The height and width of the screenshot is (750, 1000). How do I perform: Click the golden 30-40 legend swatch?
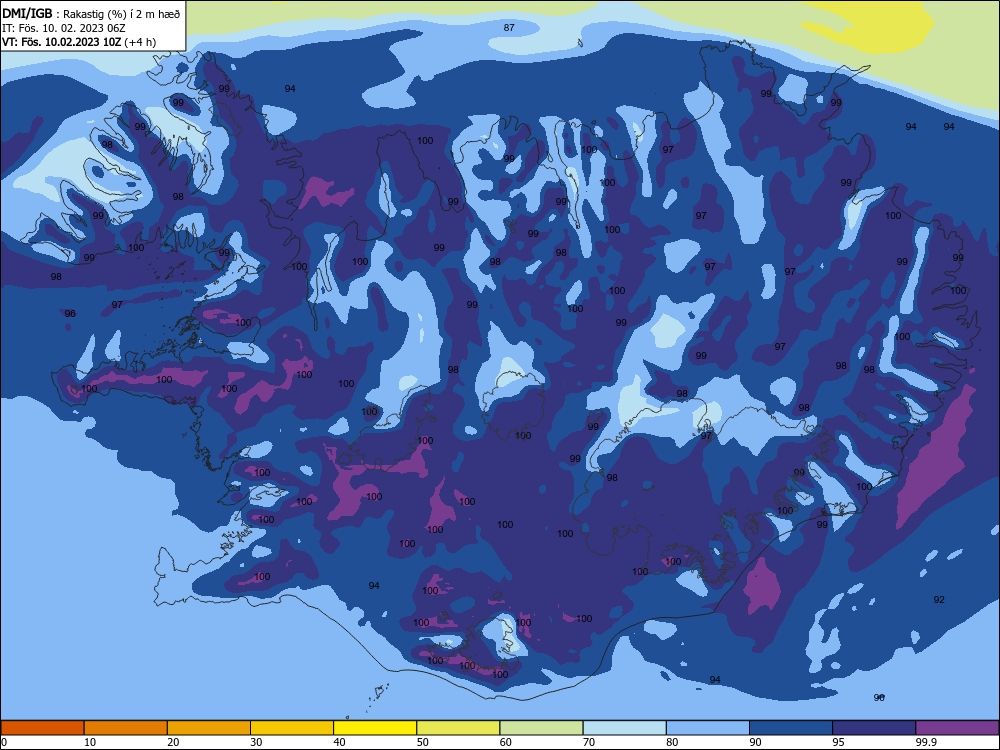[292, 728]
